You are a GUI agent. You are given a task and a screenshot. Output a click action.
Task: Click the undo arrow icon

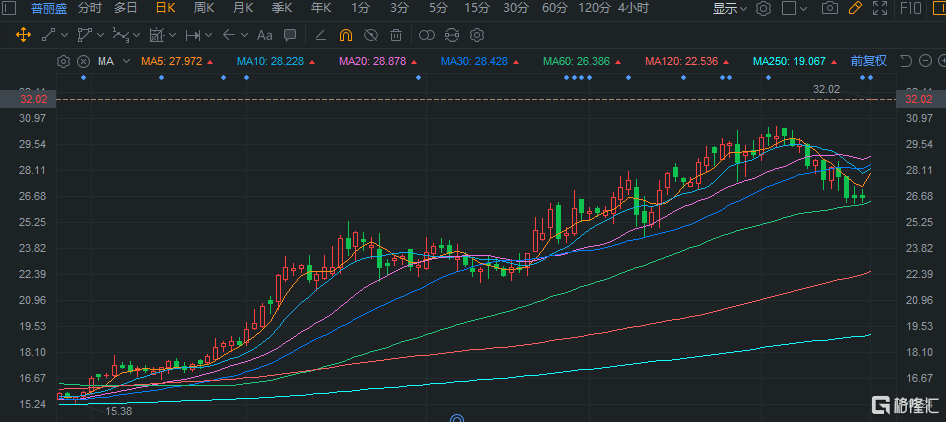pyautogui.click(x=906, y=61)
